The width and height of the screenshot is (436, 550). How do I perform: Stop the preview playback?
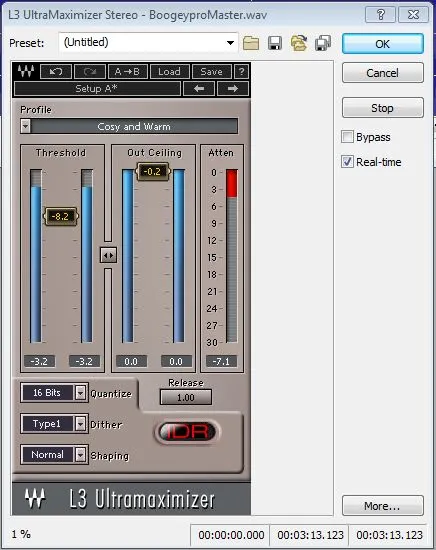(x=383, y=108)
